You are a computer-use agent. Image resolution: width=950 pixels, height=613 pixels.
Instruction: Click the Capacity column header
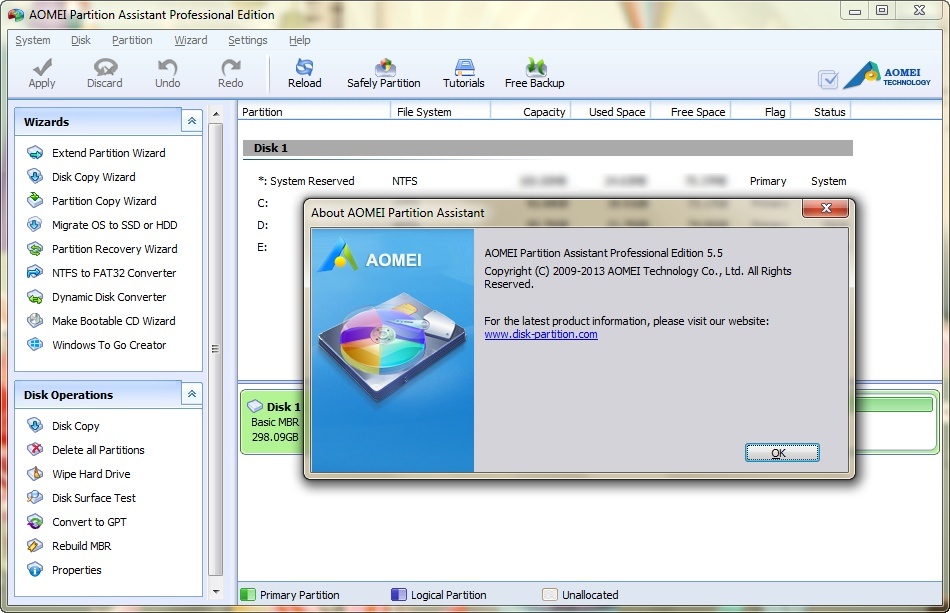tap(531, 111)
